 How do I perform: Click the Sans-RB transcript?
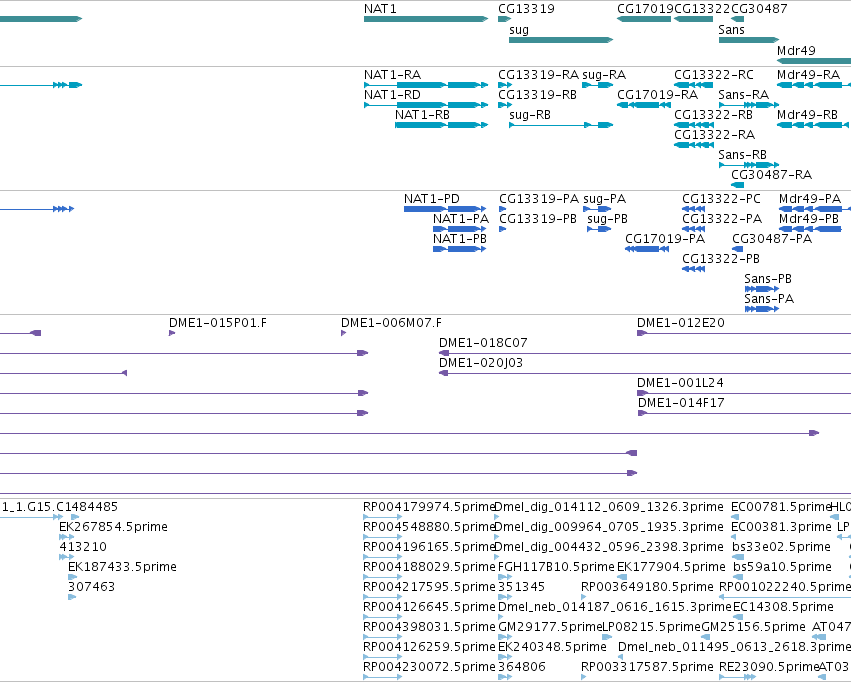[x=749, y=164]
